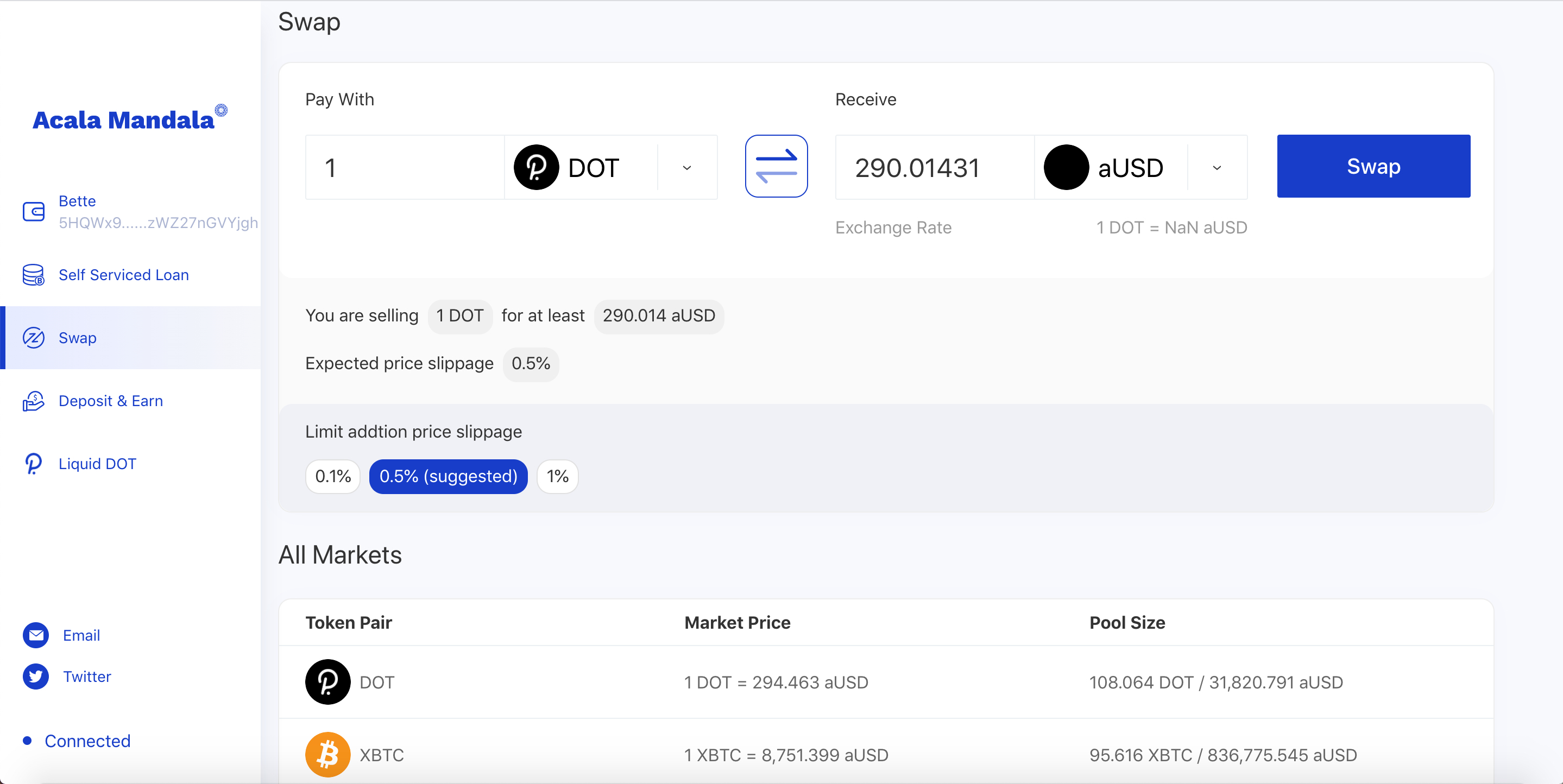The width and height of the screenshot is (1563, 784).
Task: Click the Email envelope icon
Action: pos(36,635)
